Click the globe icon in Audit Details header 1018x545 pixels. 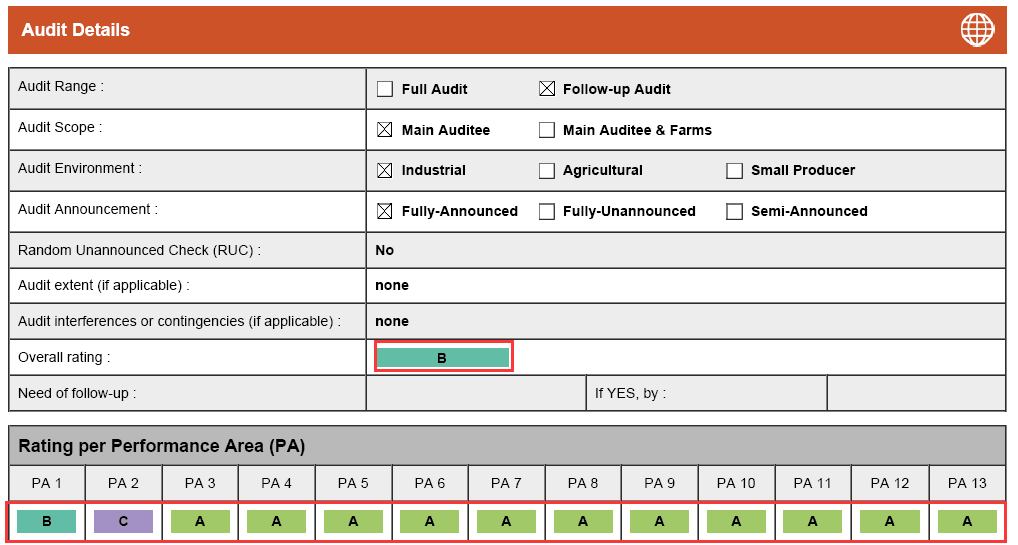[x=977, y=30]
